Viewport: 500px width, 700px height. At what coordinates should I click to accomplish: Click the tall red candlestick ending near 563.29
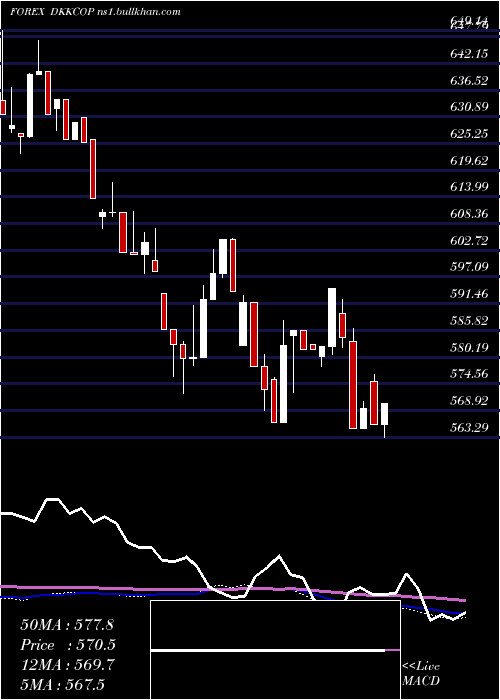[x=353, y=385]
